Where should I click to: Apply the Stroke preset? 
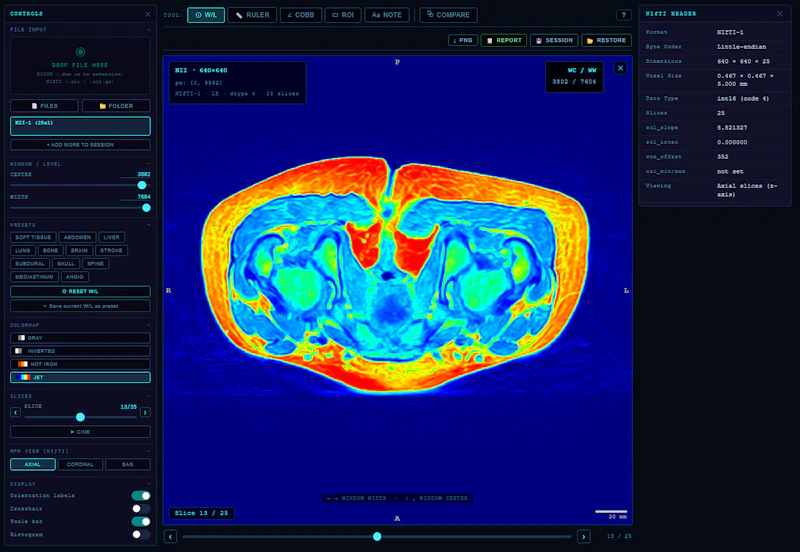click(111, 250)
